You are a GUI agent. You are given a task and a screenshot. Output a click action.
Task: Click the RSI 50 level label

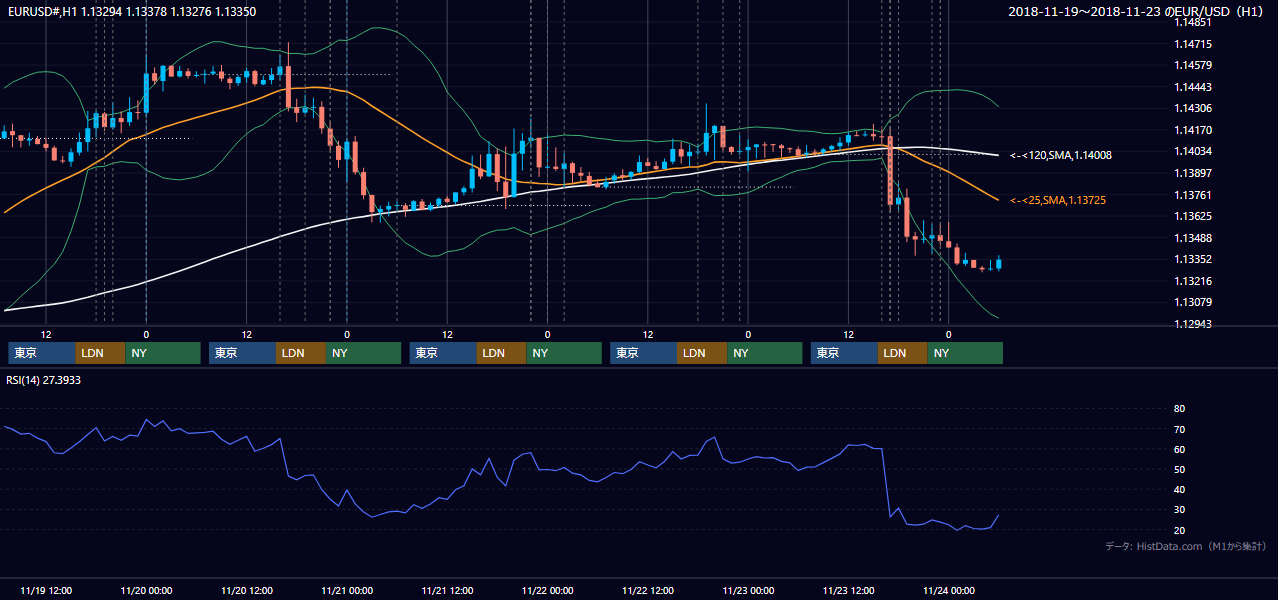tap(1179, 469)
